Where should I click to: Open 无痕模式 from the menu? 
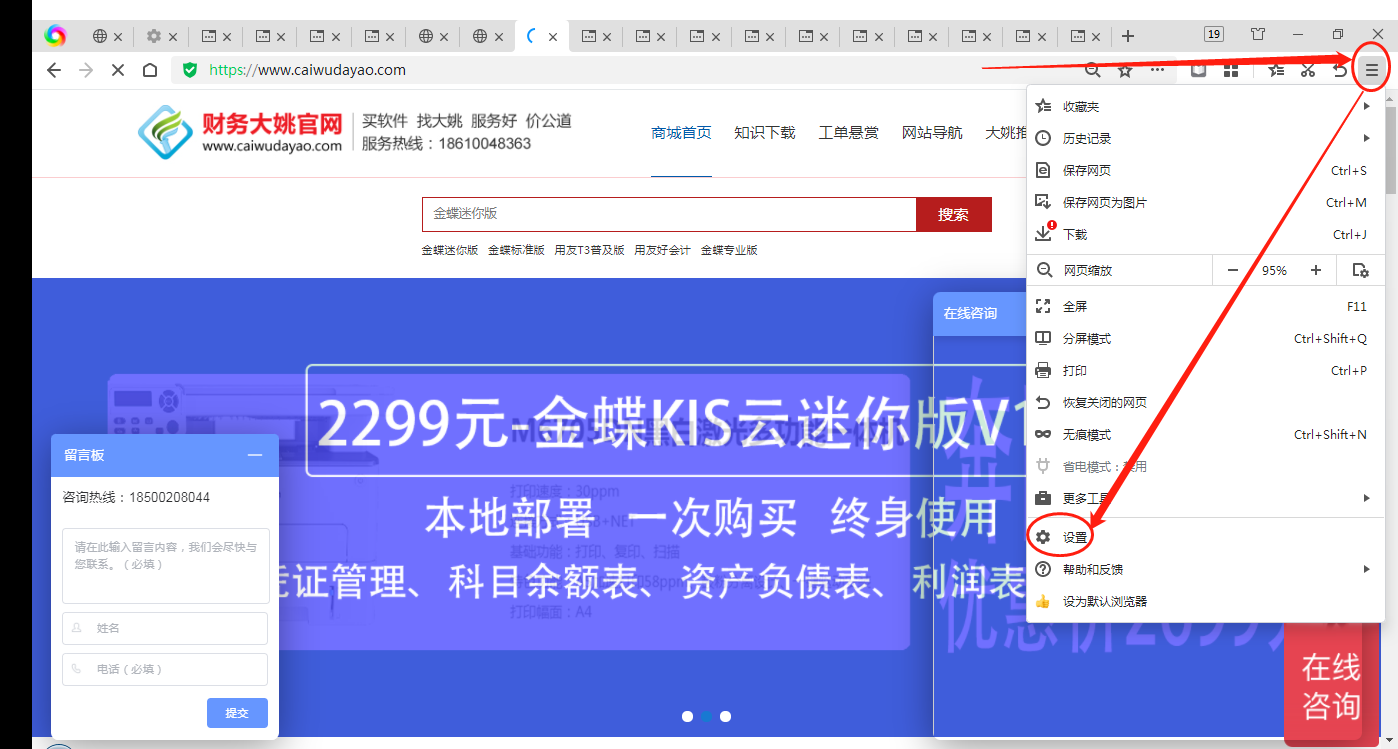click(1204, 434)
